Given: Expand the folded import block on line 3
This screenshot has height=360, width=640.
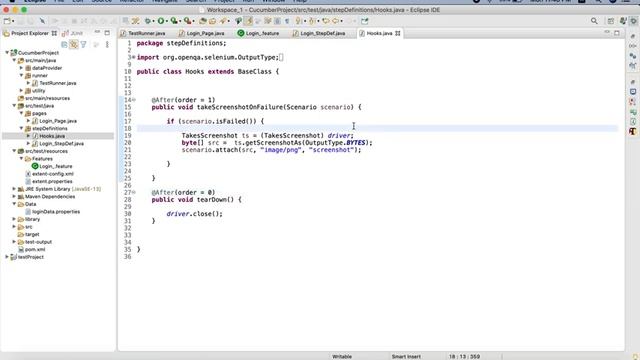Looking at the screenshot, I should tap(133, 57).
